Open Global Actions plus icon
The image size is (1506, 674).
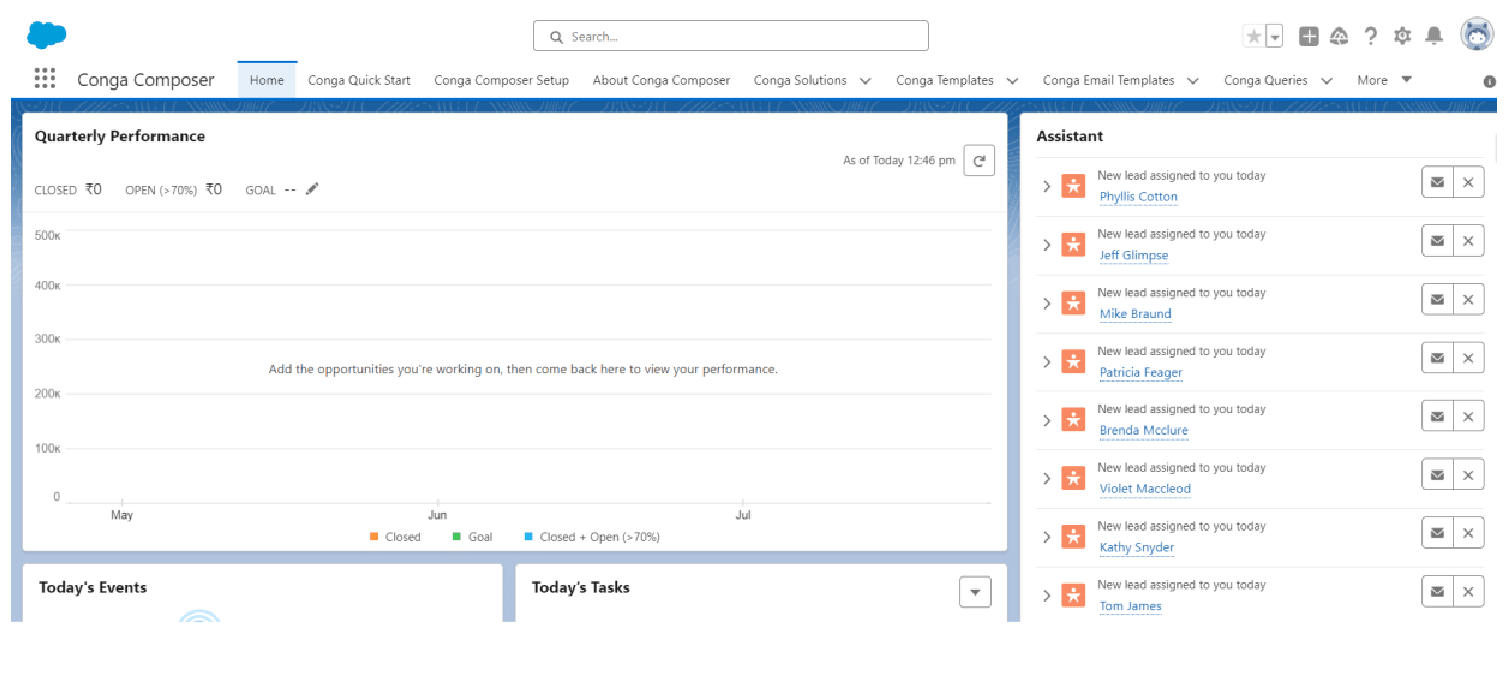[x=1308, y=37]
